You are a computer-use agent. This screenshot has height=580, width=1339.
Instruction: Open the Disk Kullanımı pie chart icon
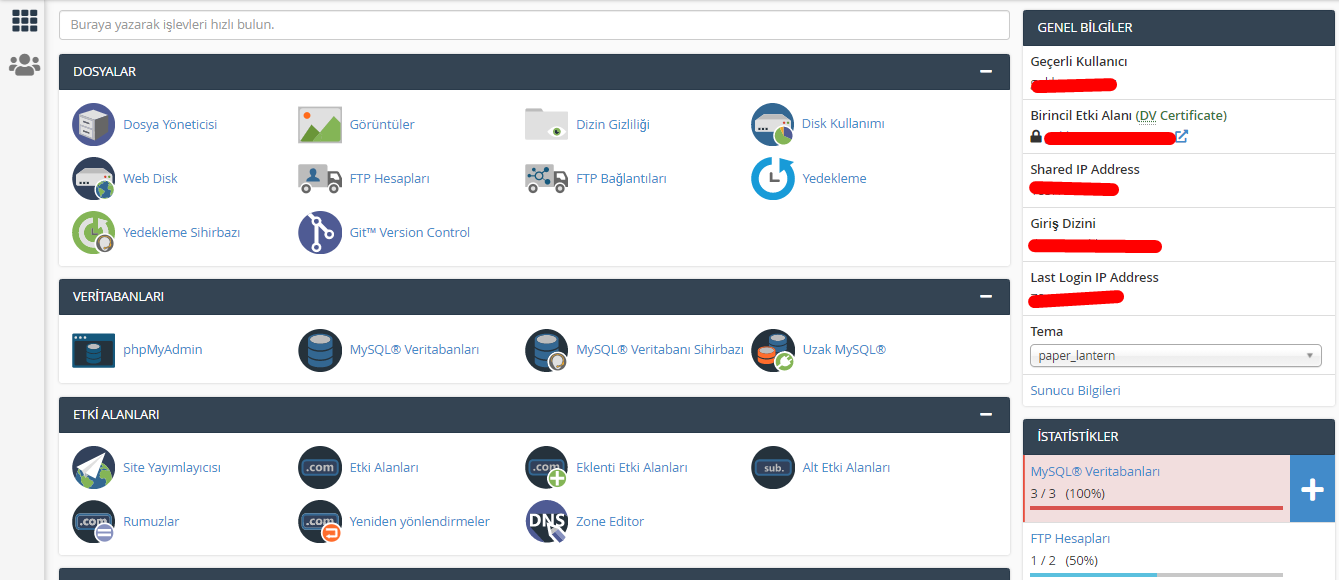click(x=773, y=125)
